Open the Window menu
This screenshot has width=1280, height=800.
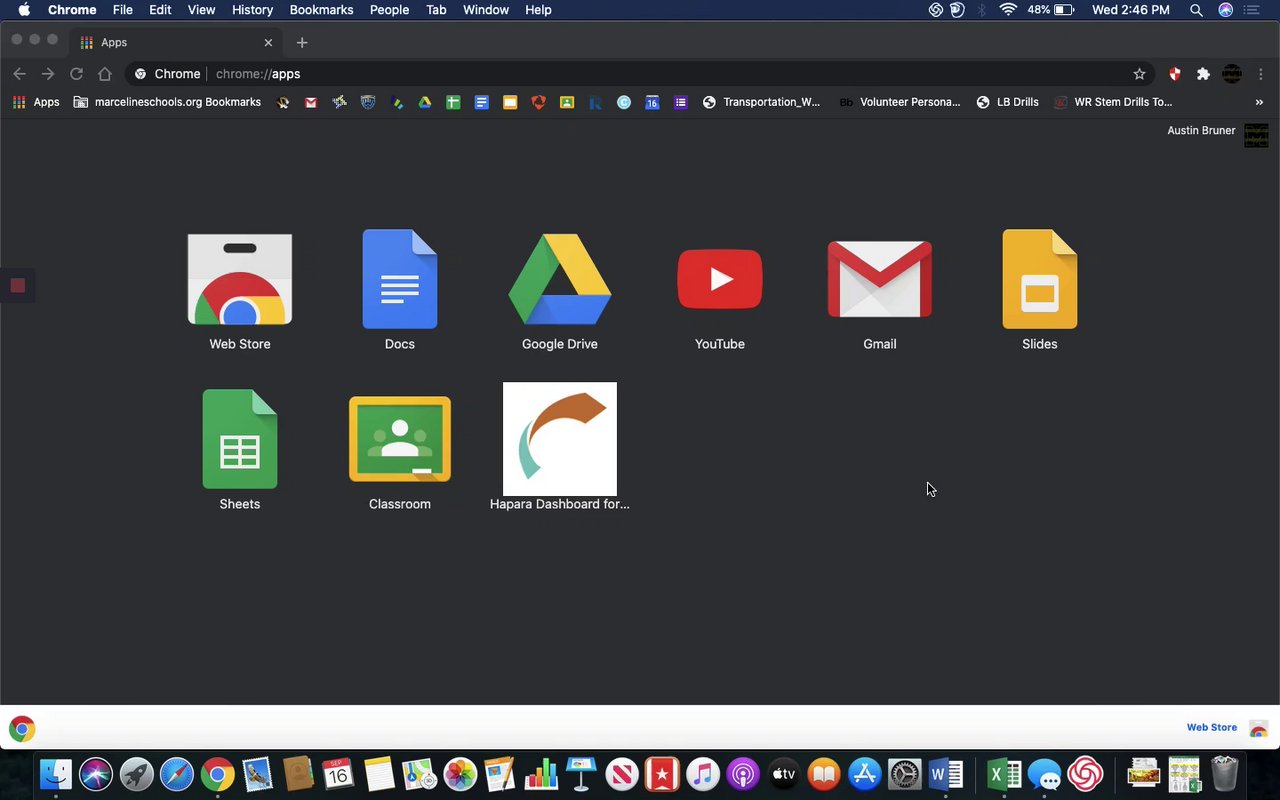tap(486, 10)
